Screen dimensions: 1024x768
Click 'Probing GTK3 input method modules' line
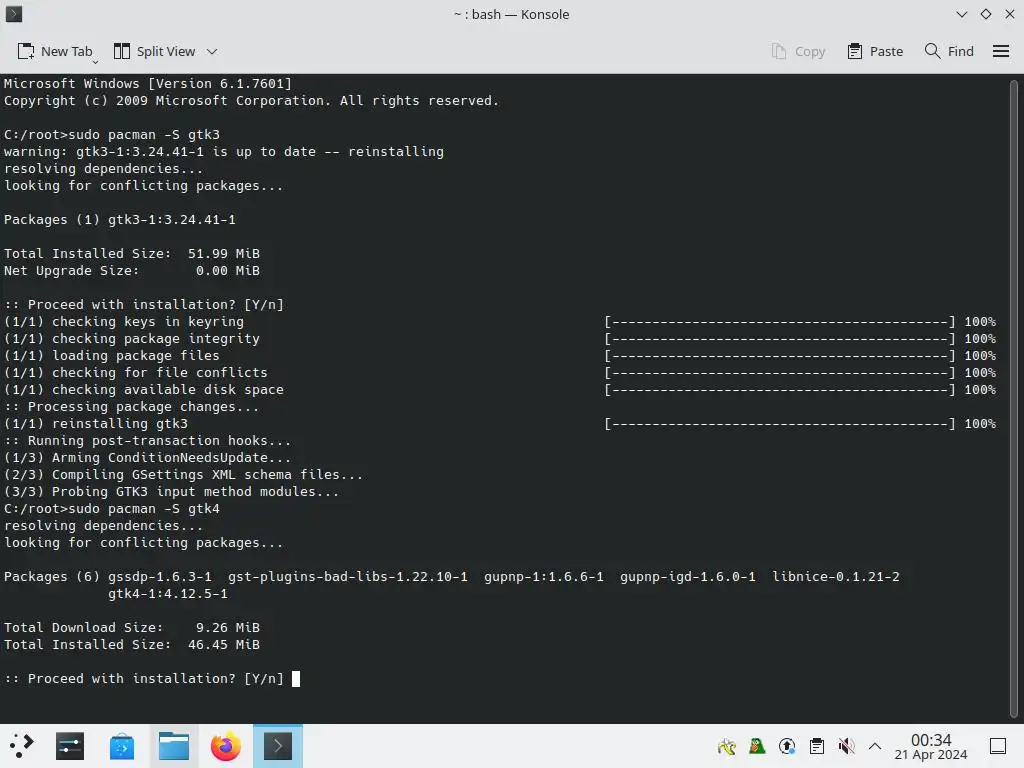[172, 492]
